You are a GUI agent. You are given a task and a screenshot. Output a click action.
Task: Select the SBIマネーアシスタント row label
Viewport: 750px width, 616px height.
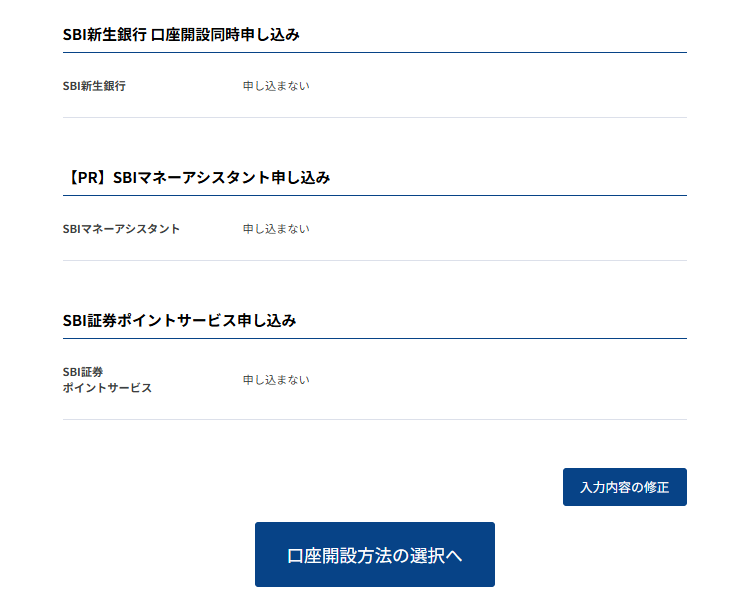pyautogui.click(x=121, y=229)
